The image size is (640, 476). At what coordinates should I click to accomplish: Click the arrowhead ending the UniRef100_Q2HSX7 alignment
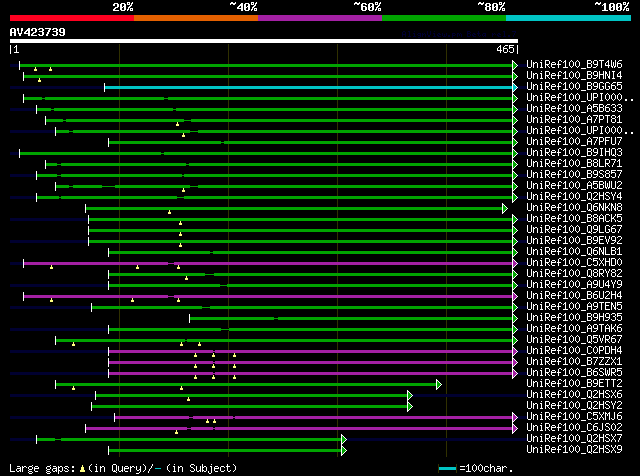[x=344, y=440]
